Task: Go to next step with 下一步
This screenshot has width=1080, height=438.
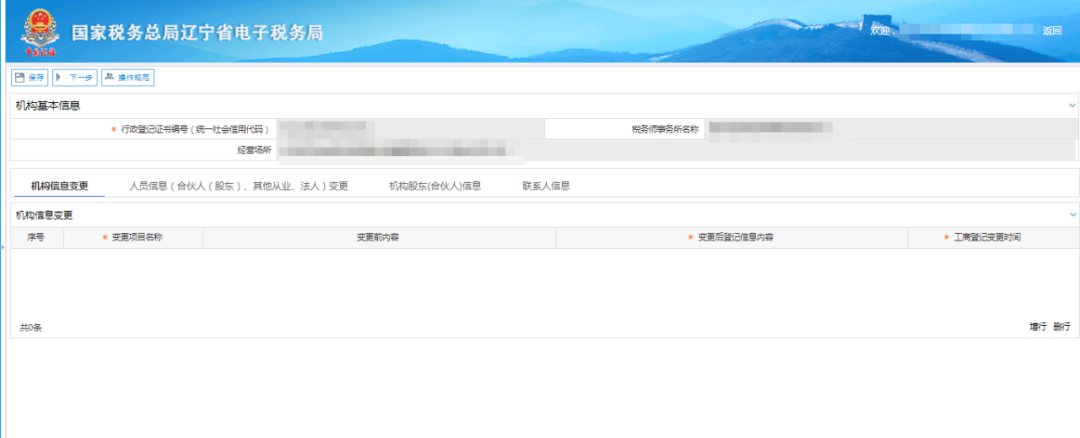Action: (x=74, y=78)
